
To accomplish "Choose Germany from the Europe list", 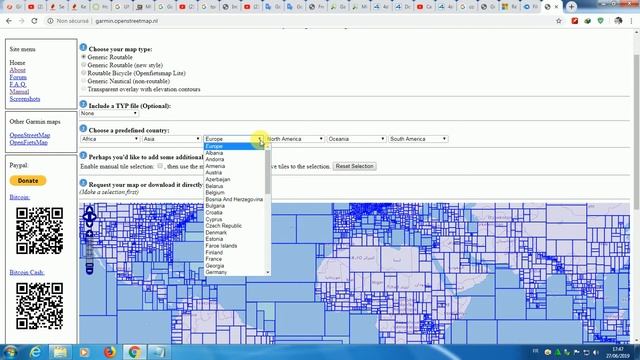I will point(235,272).
